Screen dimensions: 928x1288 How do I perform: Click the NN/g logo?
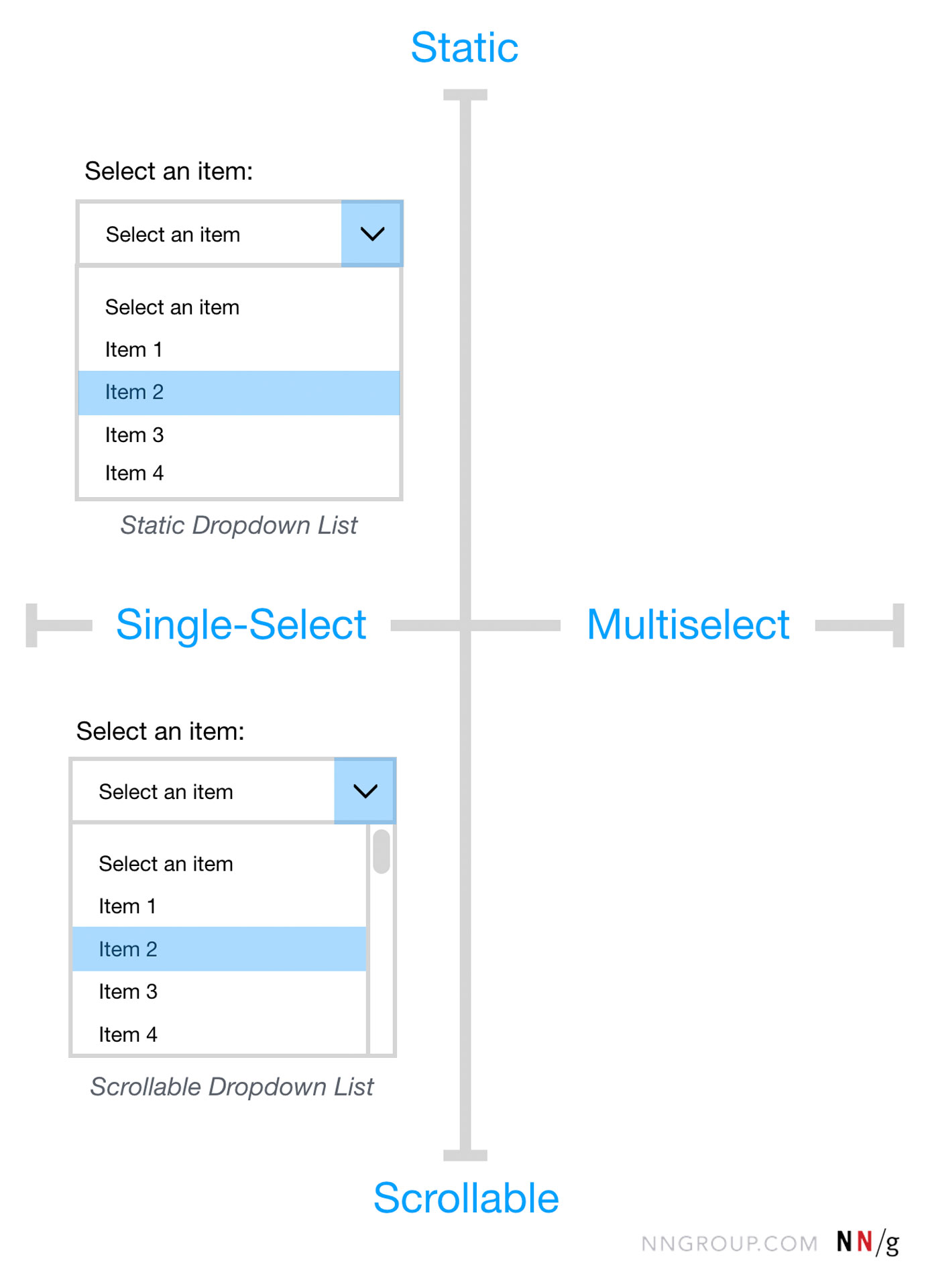(x=868, y=1242)
